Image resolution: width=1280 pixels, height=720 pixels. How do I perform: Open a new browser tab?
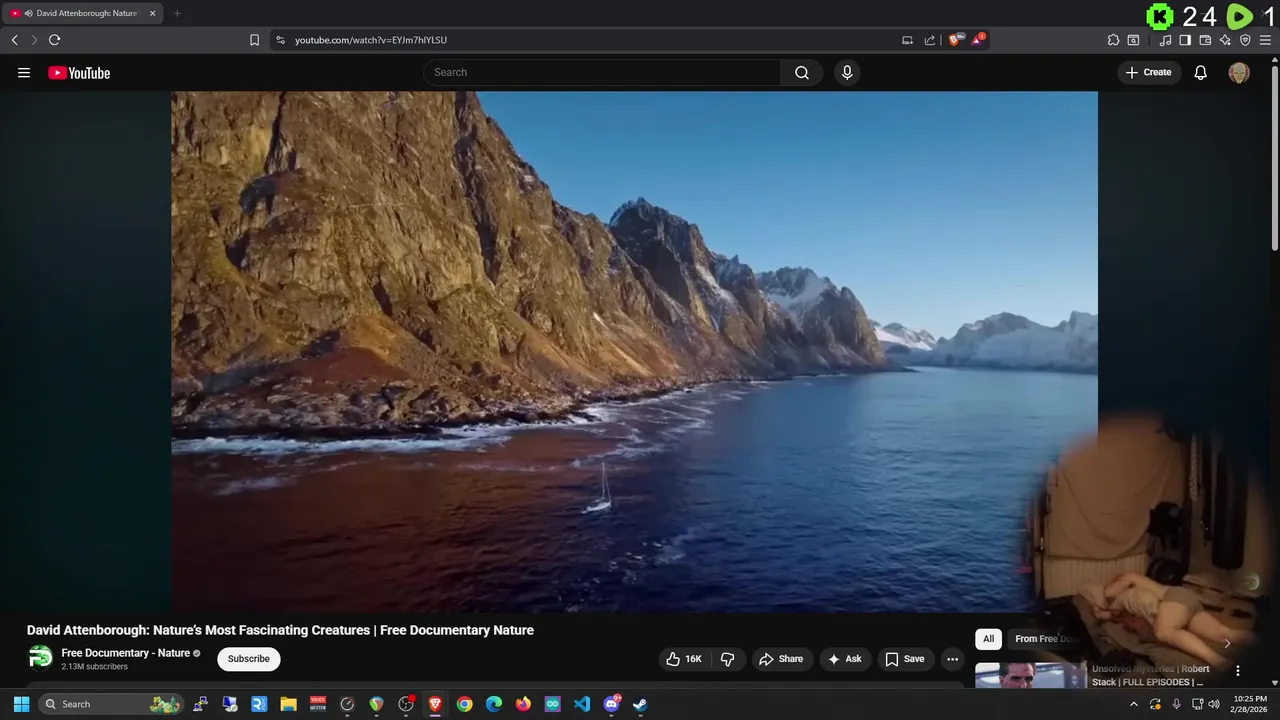[x=177, y=13]
